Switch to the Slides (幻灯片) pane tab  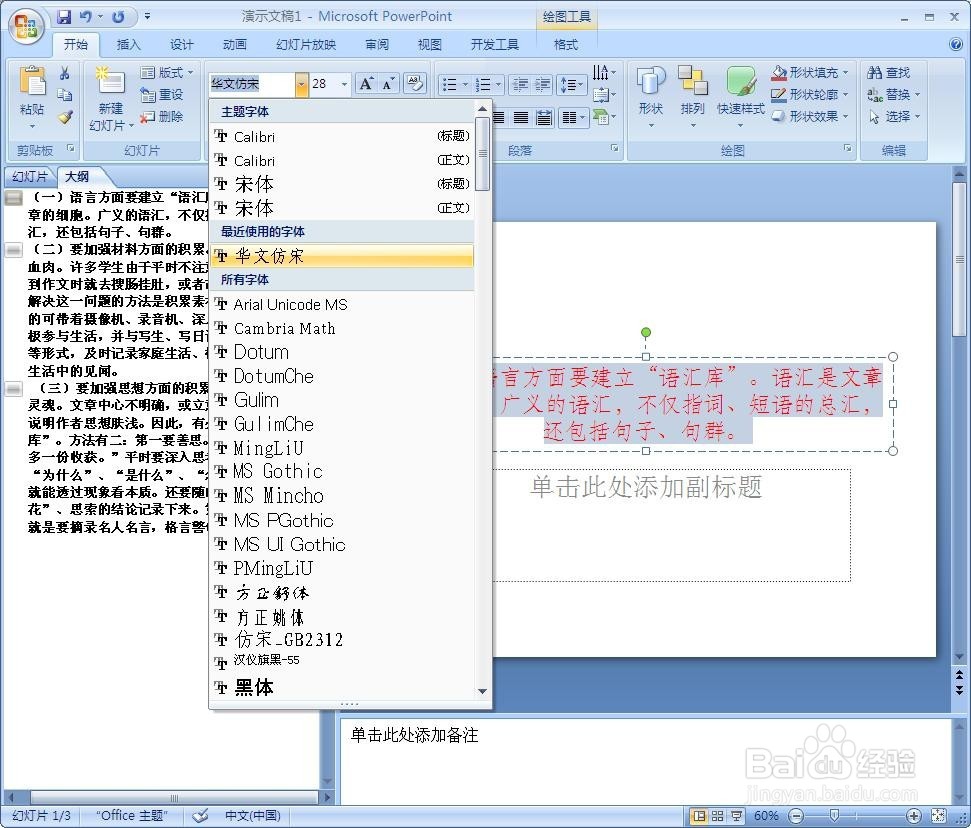(30, 176)
